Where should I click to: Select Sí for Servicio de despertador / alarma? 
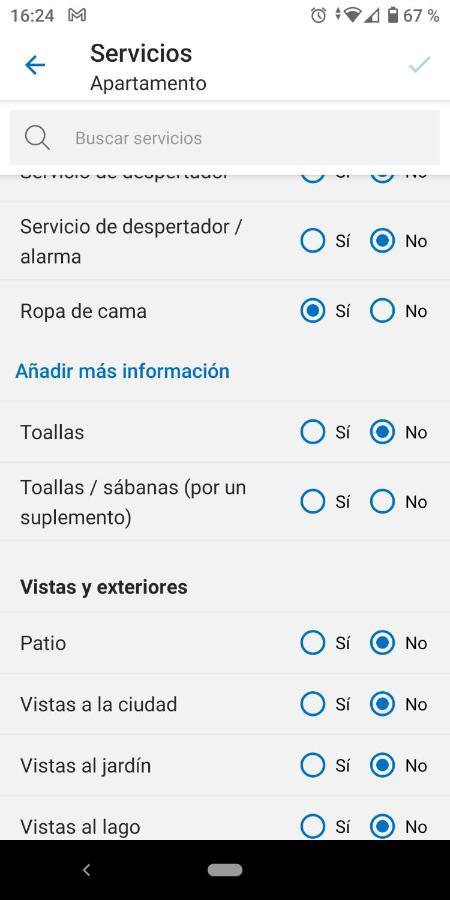pos(313,241)
